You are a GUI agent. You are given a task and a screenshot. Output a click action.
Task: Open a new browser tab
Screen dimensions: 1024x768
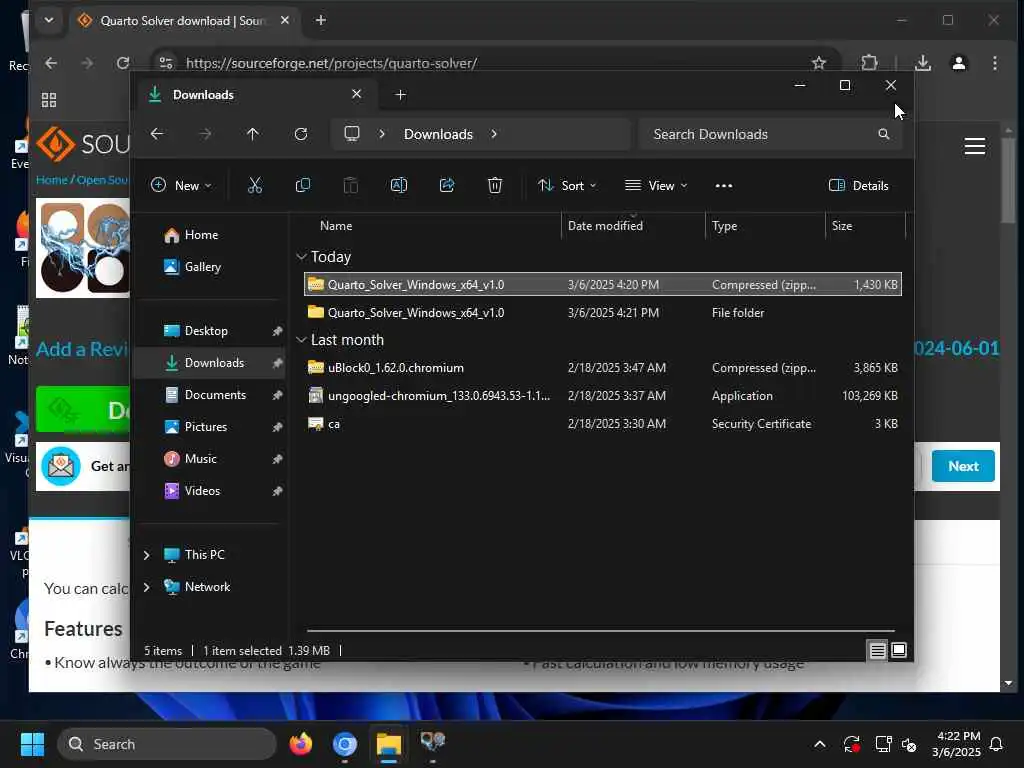pyautogui.click(x=321, y=20)
